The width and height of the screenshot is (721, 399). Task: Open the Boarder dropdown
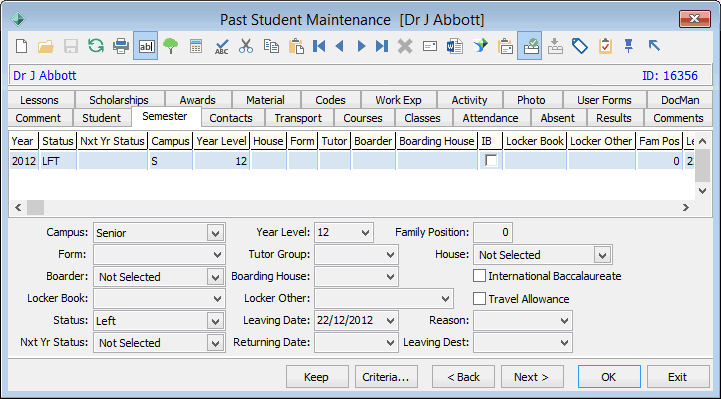pos(215,277)
